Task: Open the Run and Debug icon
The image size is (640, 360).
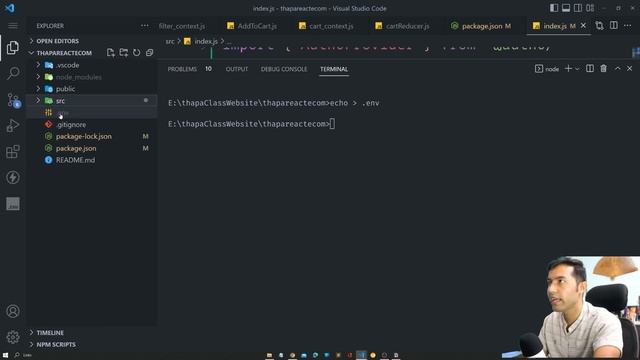Action: tap(13, 126)
